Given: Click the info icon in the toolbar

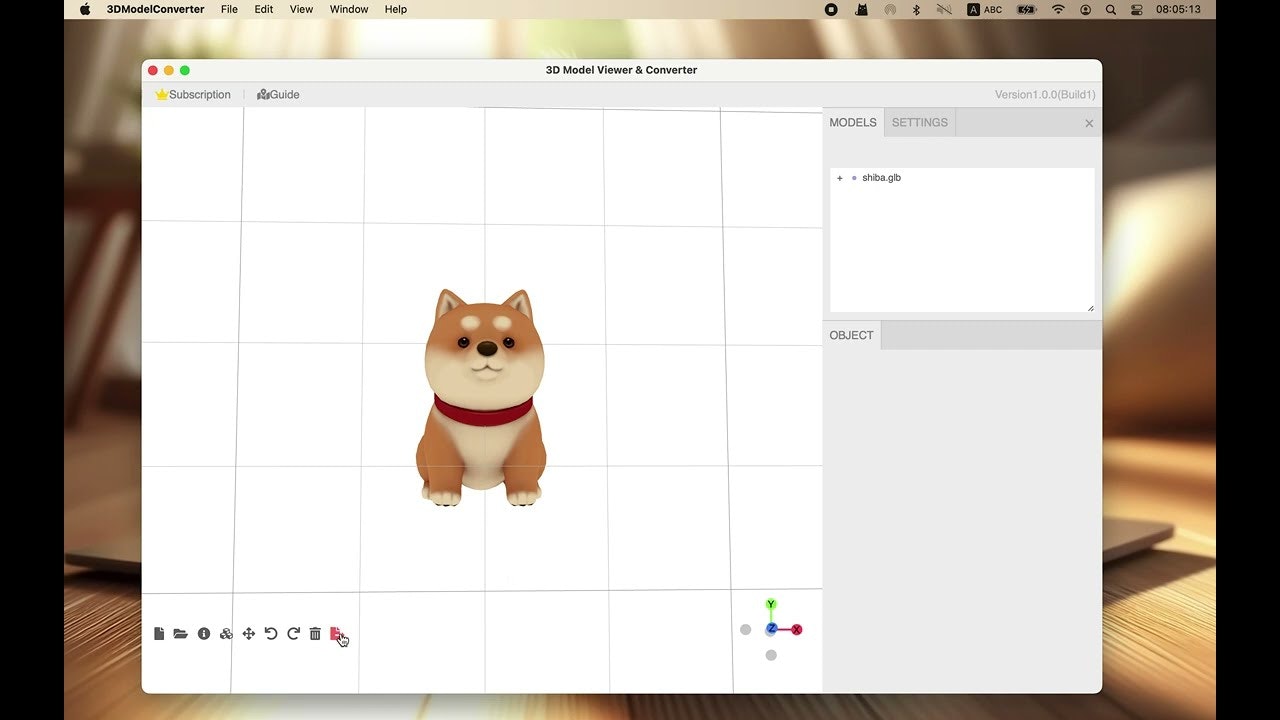Looking at the screenshot, I should pos(204,633).
